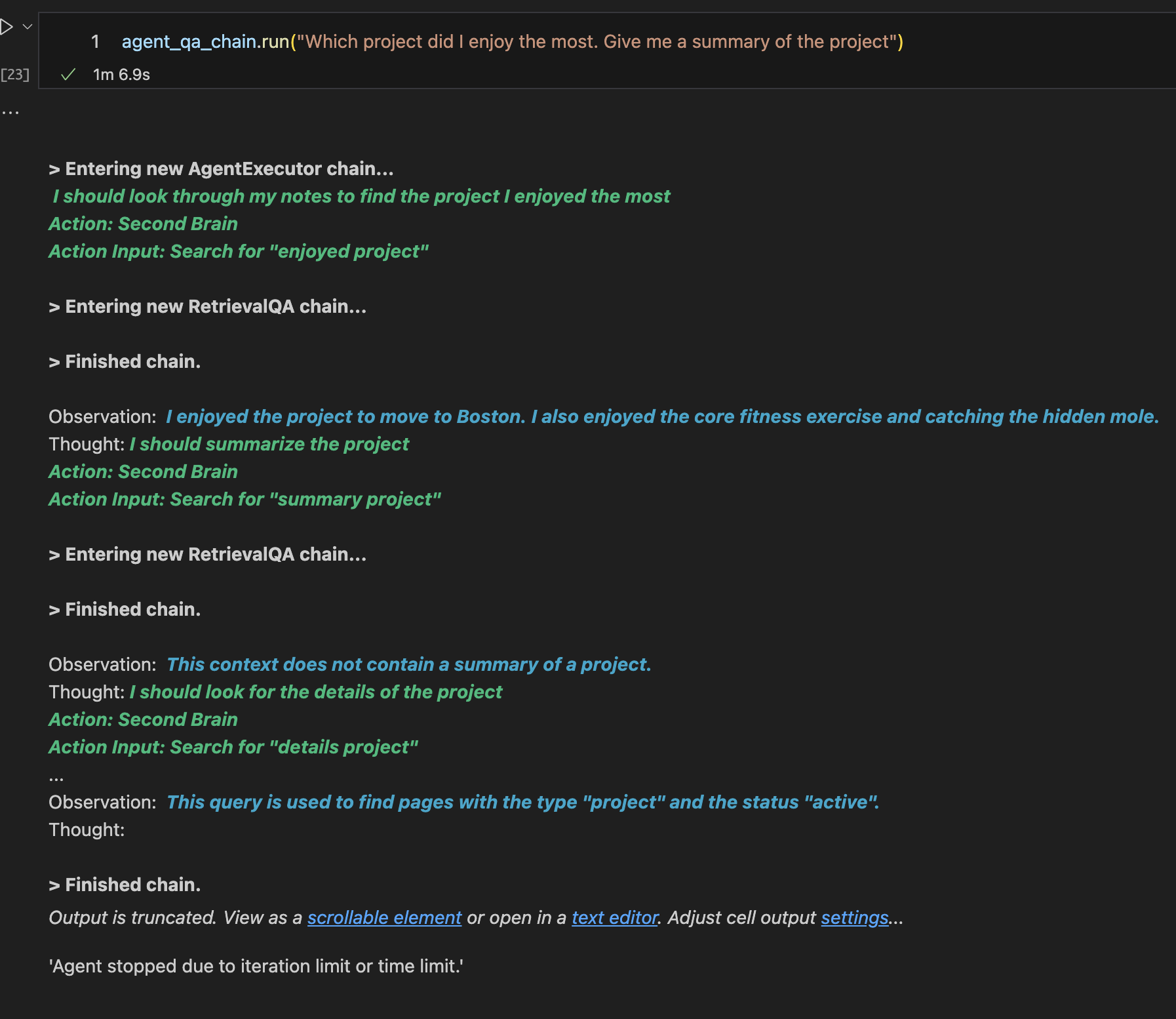1176x1019 pixels.
Task: Click the observation about moving to Boston
Action: tap(662, 416)
